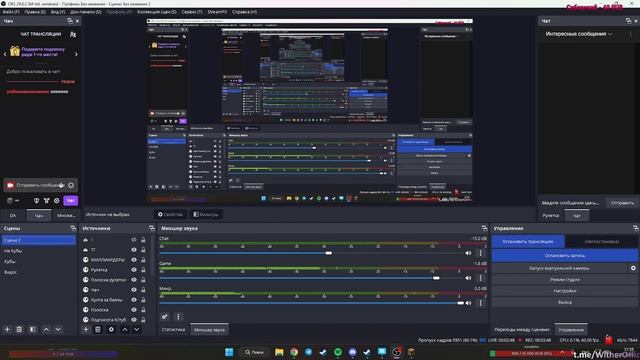This screenshot has height=360, width=640.
Task: Lock the Рулетка source
Action: pyautogui.click(x=143, y=270)
